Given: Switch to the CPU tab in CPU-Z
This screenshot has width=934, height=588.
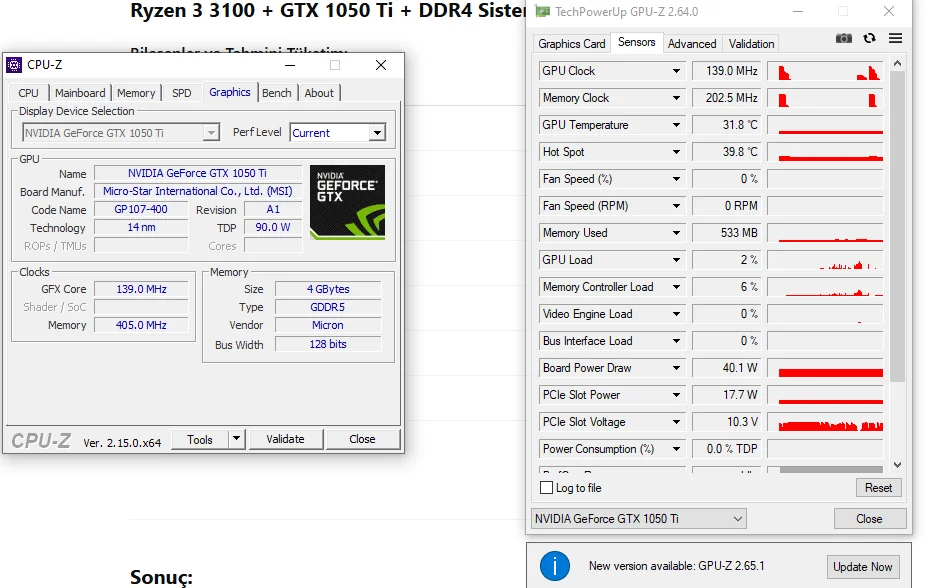Looking at the screenshot, I should click(x=28, y=93).
